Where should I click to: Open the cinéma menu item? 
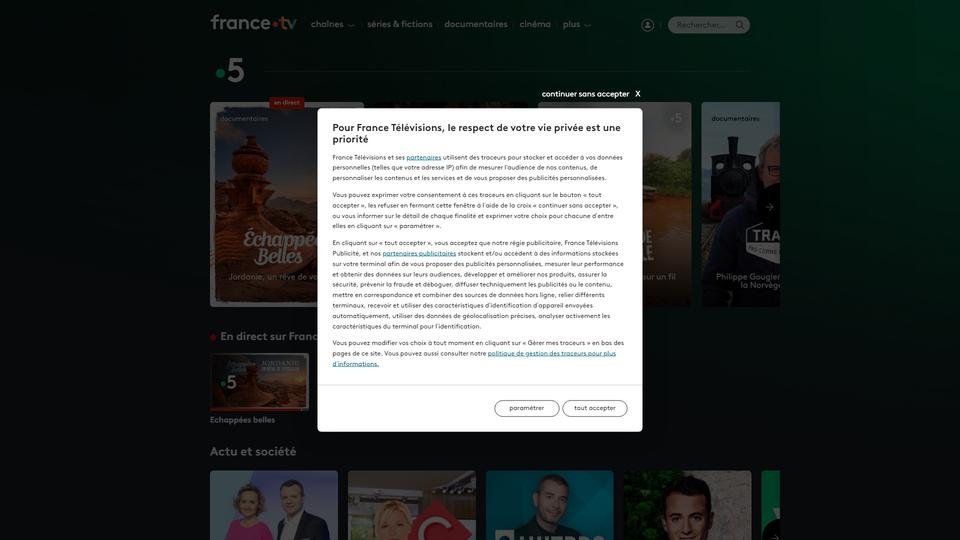(x=535, y=24)
